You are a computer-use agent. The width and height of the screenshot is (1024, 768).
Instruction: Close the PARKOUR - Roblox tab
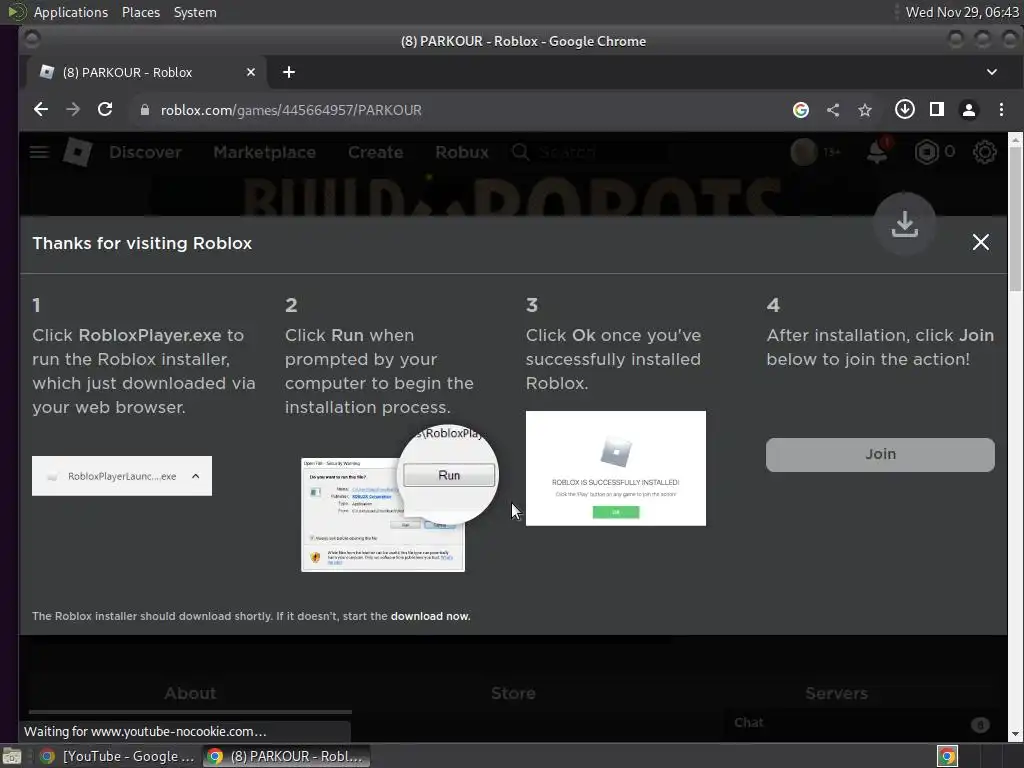[251, 72]
